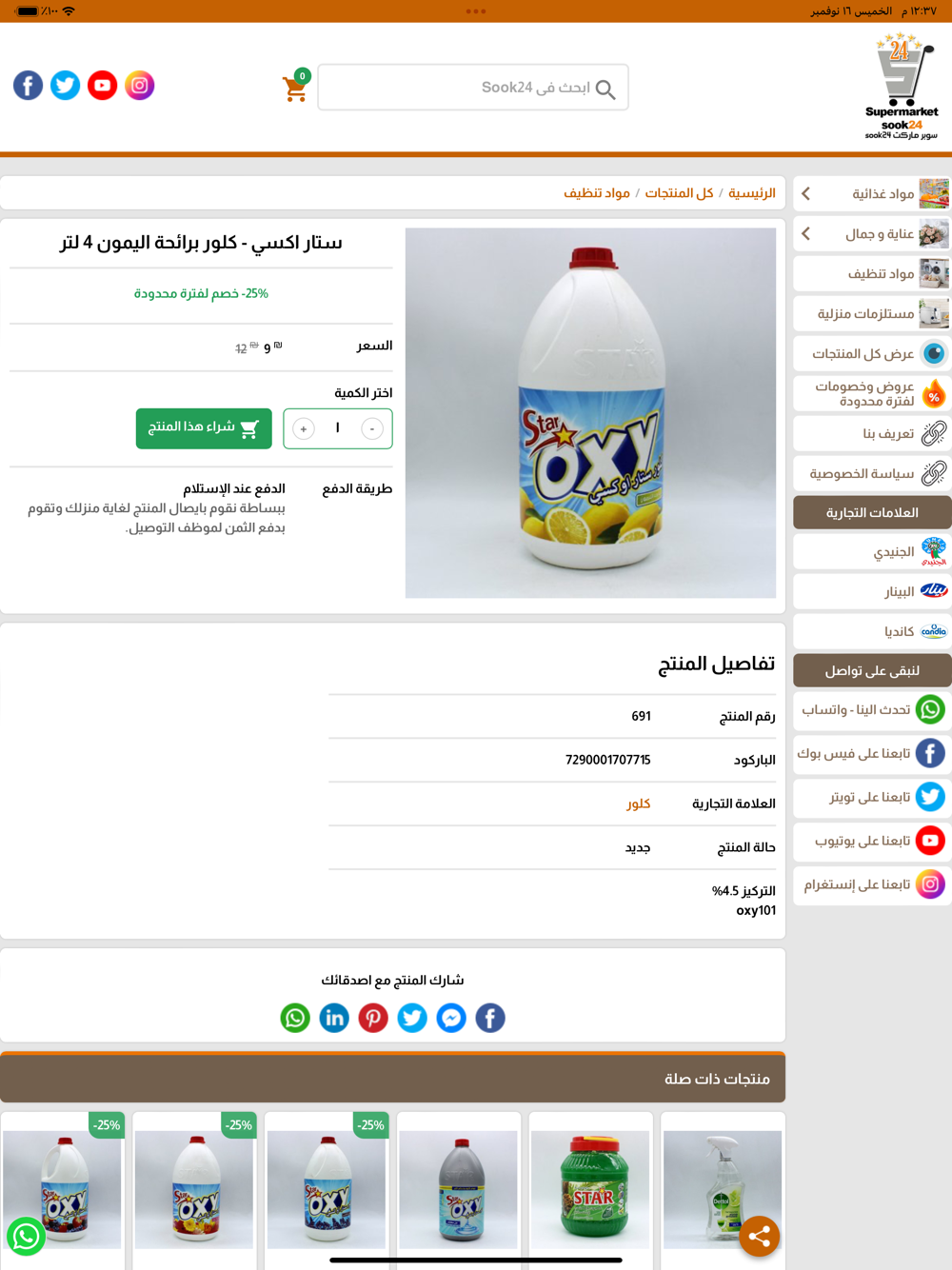Image resolution: width=952 pixels, height=1270 pixels.
Task: Tap the floating orange share button
Action: tap(760, 1237)
